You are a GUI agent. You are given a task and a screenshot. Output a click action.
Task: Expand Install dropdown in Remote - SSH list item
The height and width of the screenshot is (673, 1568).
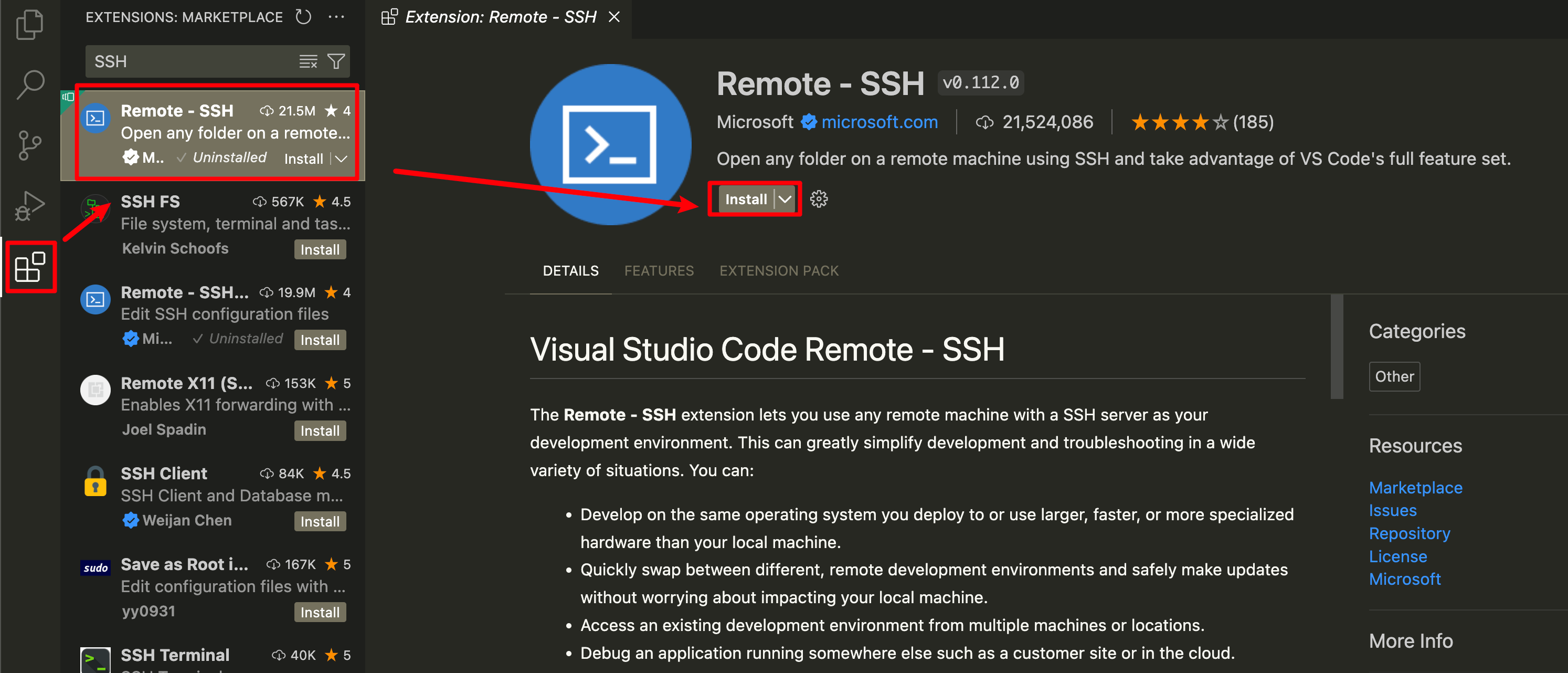342,159
